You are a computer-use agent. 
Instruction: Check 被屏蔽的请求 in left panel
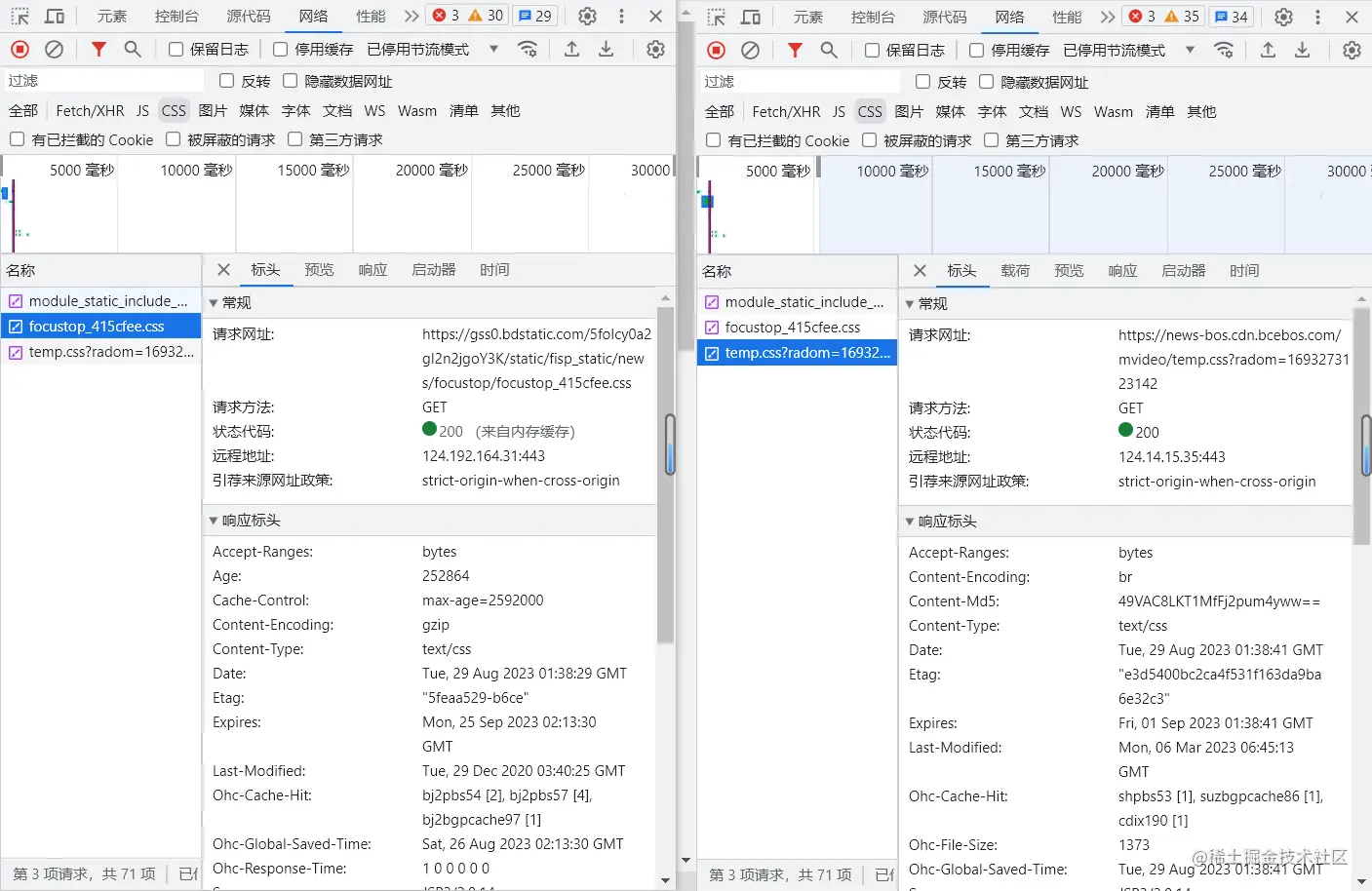pos(173,139)
